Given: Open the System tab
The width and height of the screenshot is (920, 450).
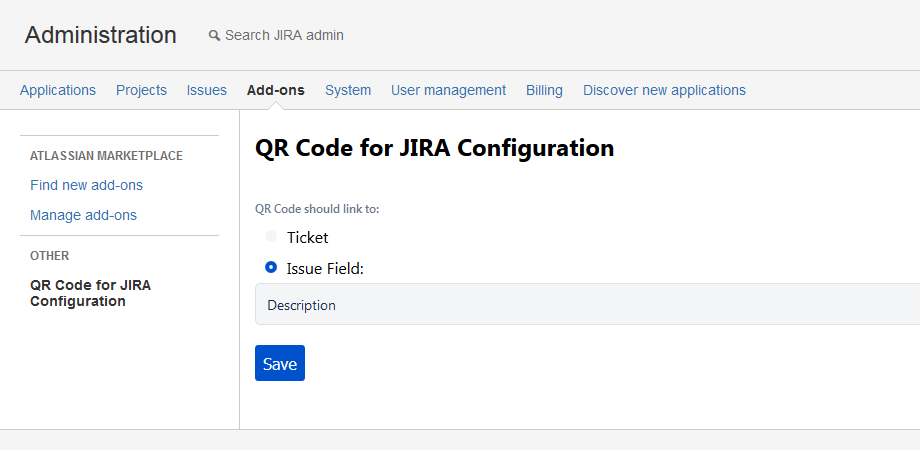Looking at the screenshot, I should point(348,90).
